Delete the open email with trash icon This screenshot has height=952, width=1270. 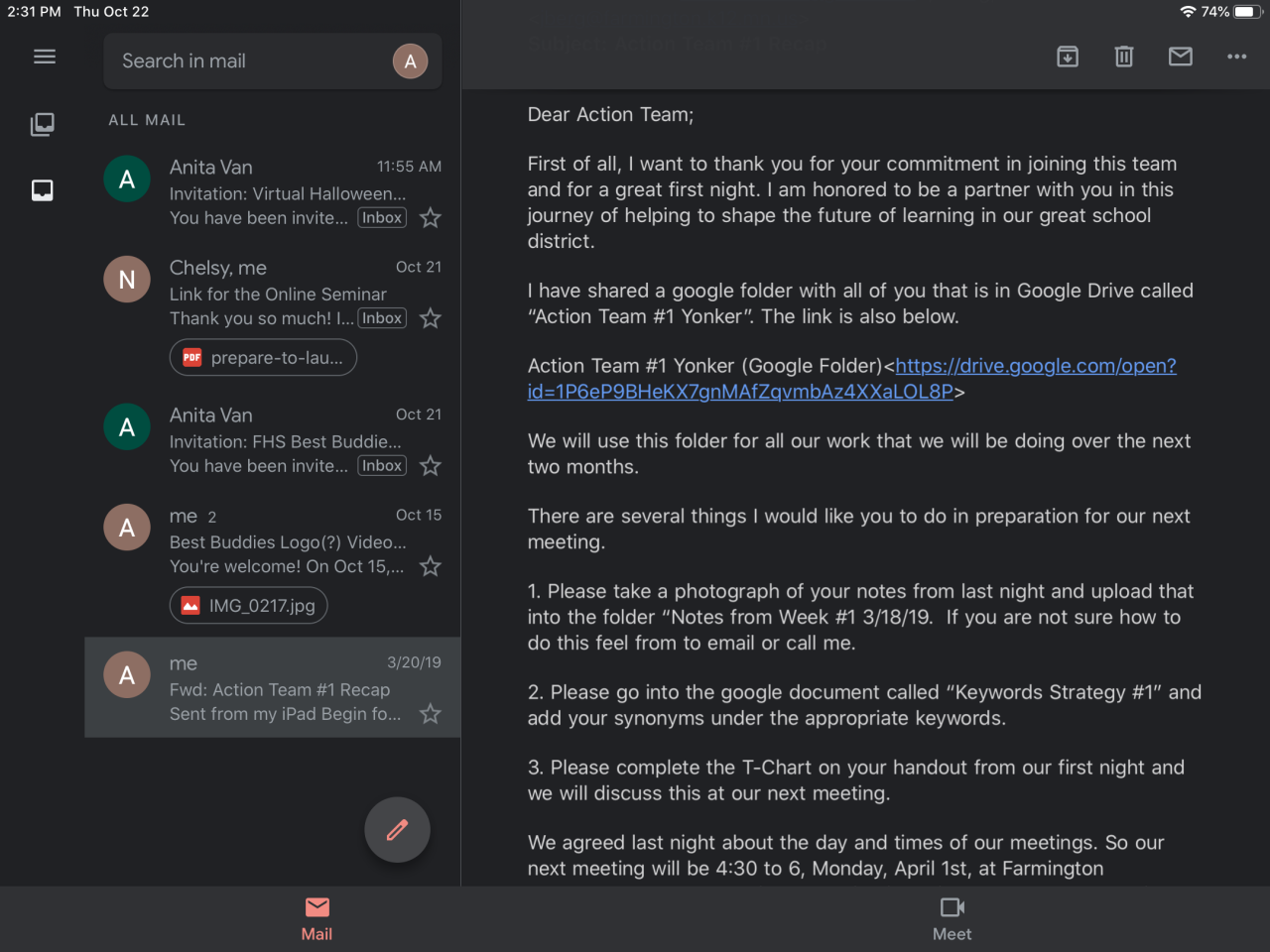coord(1124,57)
